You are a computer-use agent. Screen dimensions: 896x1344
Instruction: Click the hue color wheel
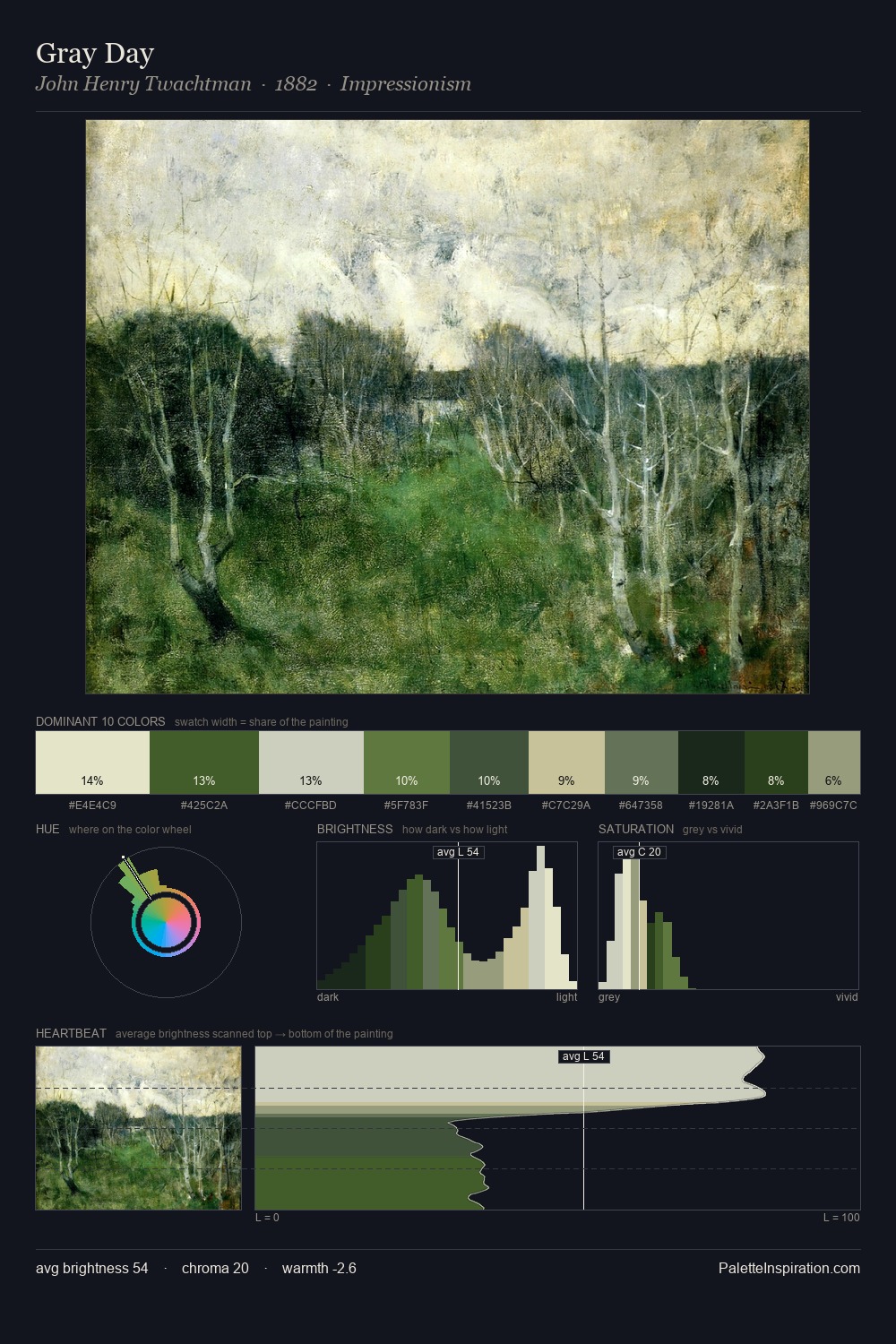point(166,922)
